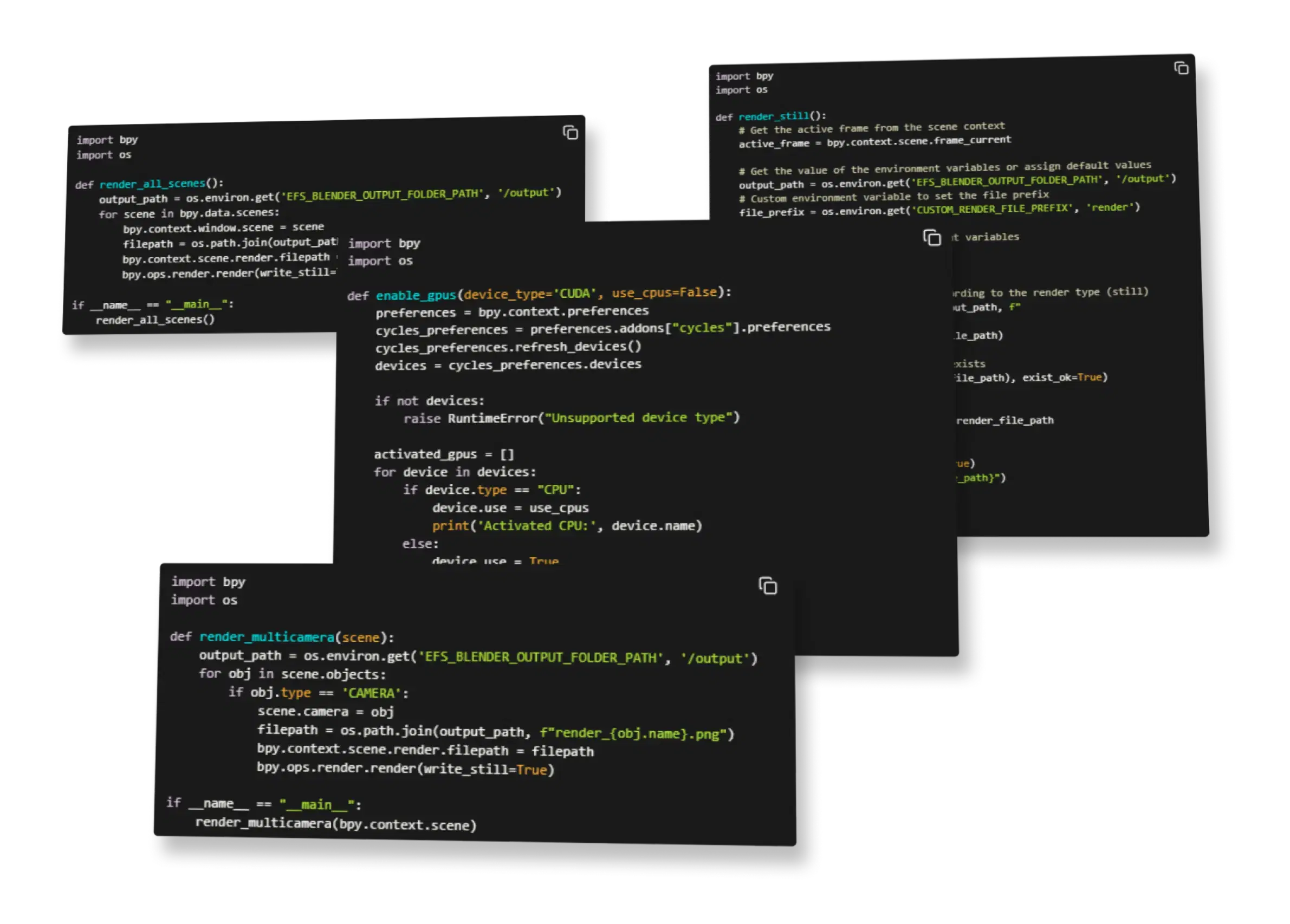1290x924 pixels.
Task: Click the 'CUDA' device_type default string
Action: click(x=575, y=292)
